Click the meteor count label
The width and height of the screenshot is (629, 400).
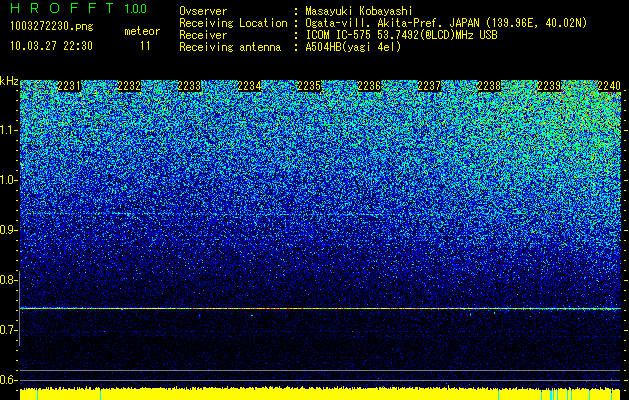pyautogui.click(x=142, y=31)
